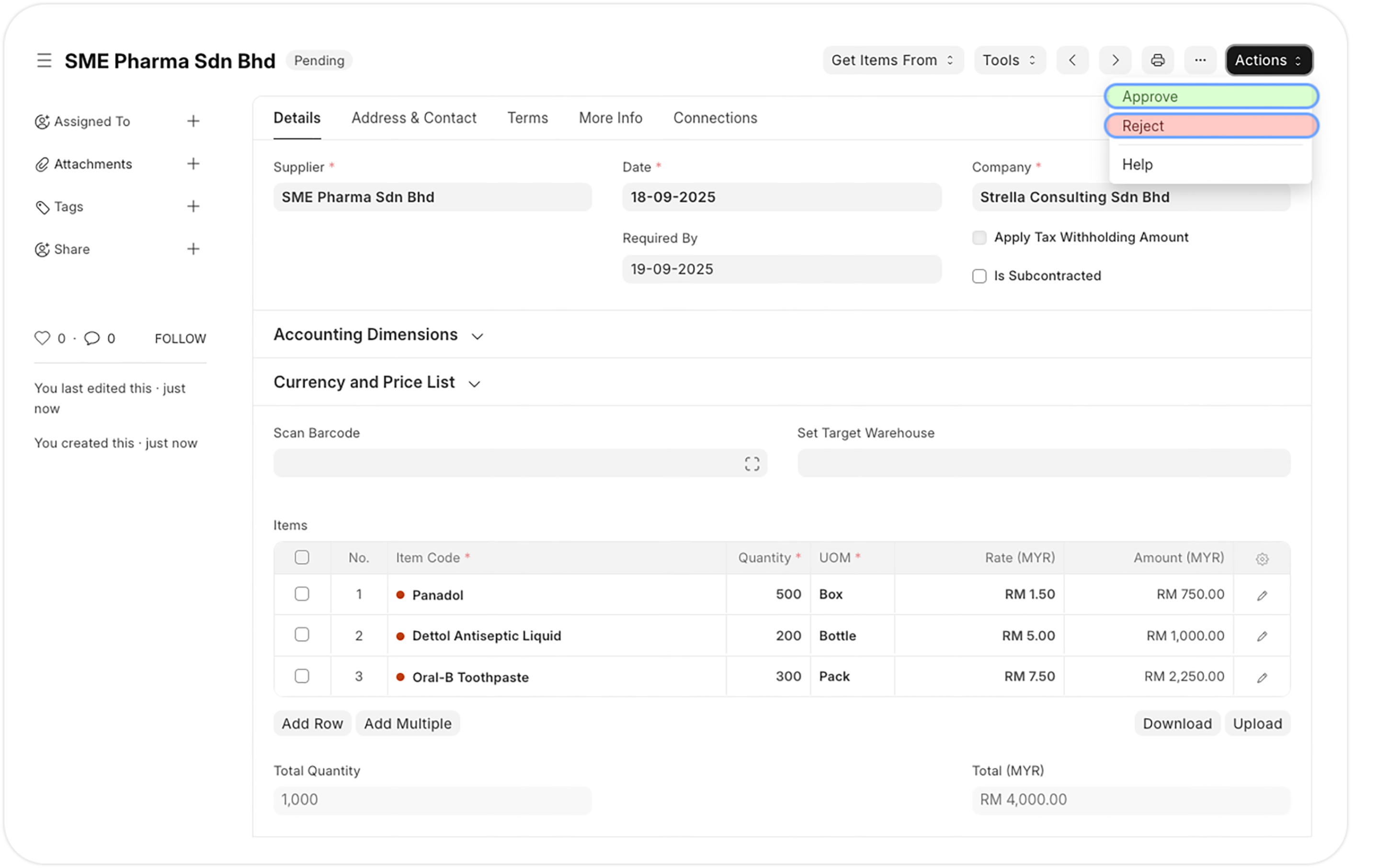Click the barcode scan icon
The image size is (1389, 868).
[752, 464]
